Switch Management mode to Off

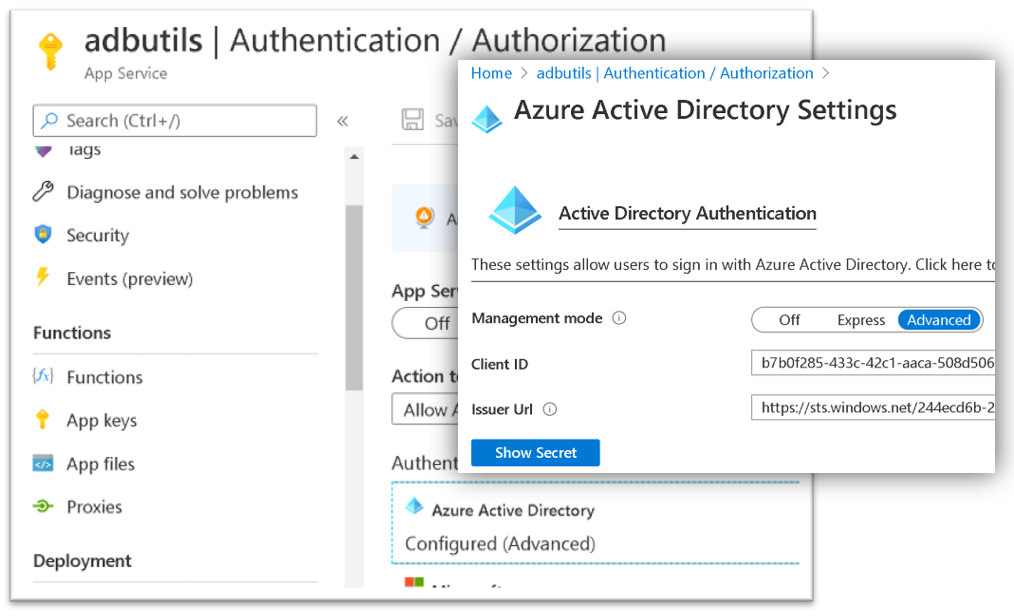(789, 319)
